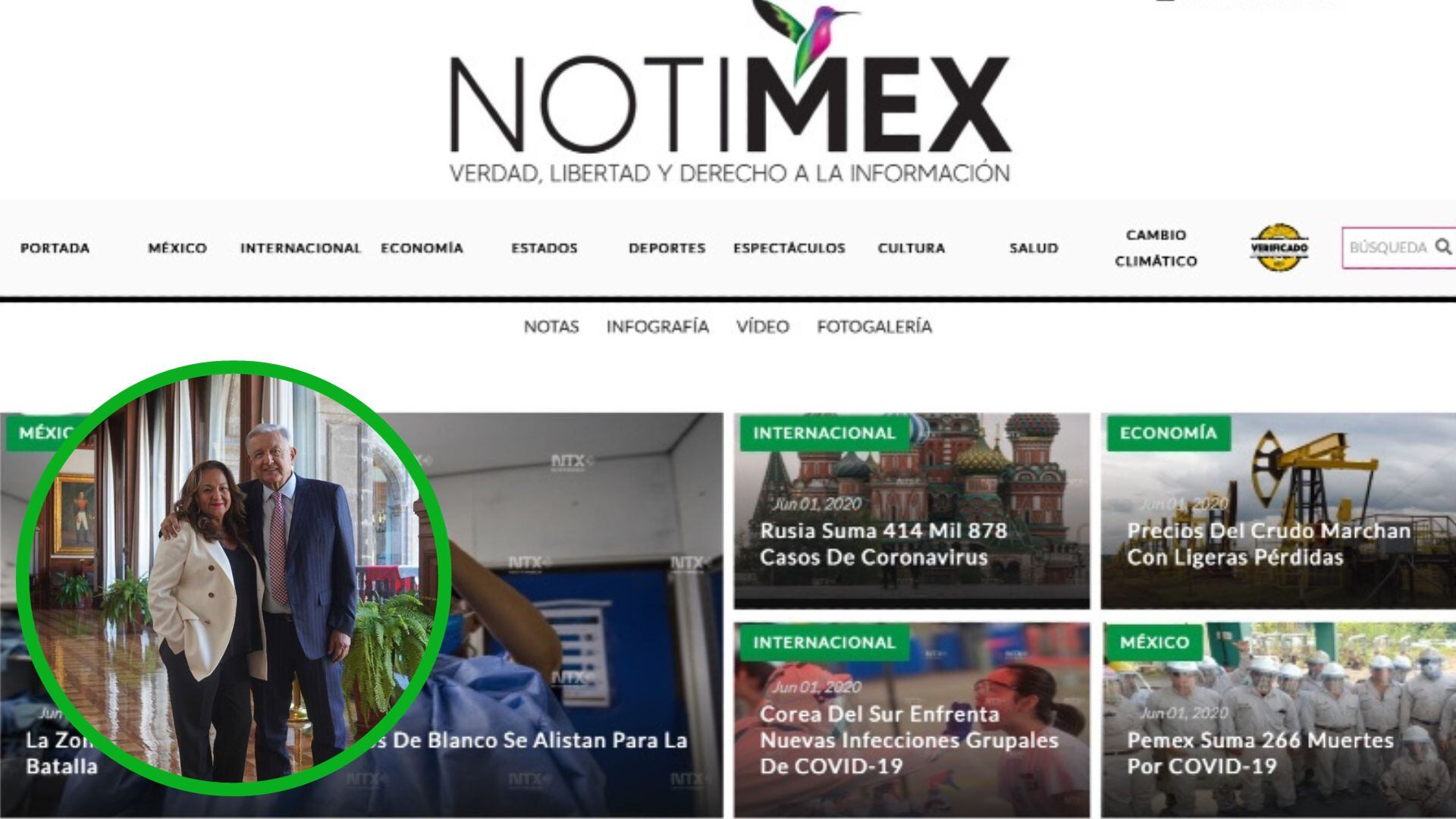This screenshot has width=1456, height=819.
Task: Switch to the Notas tab
Action: click(x=551, y=327)
